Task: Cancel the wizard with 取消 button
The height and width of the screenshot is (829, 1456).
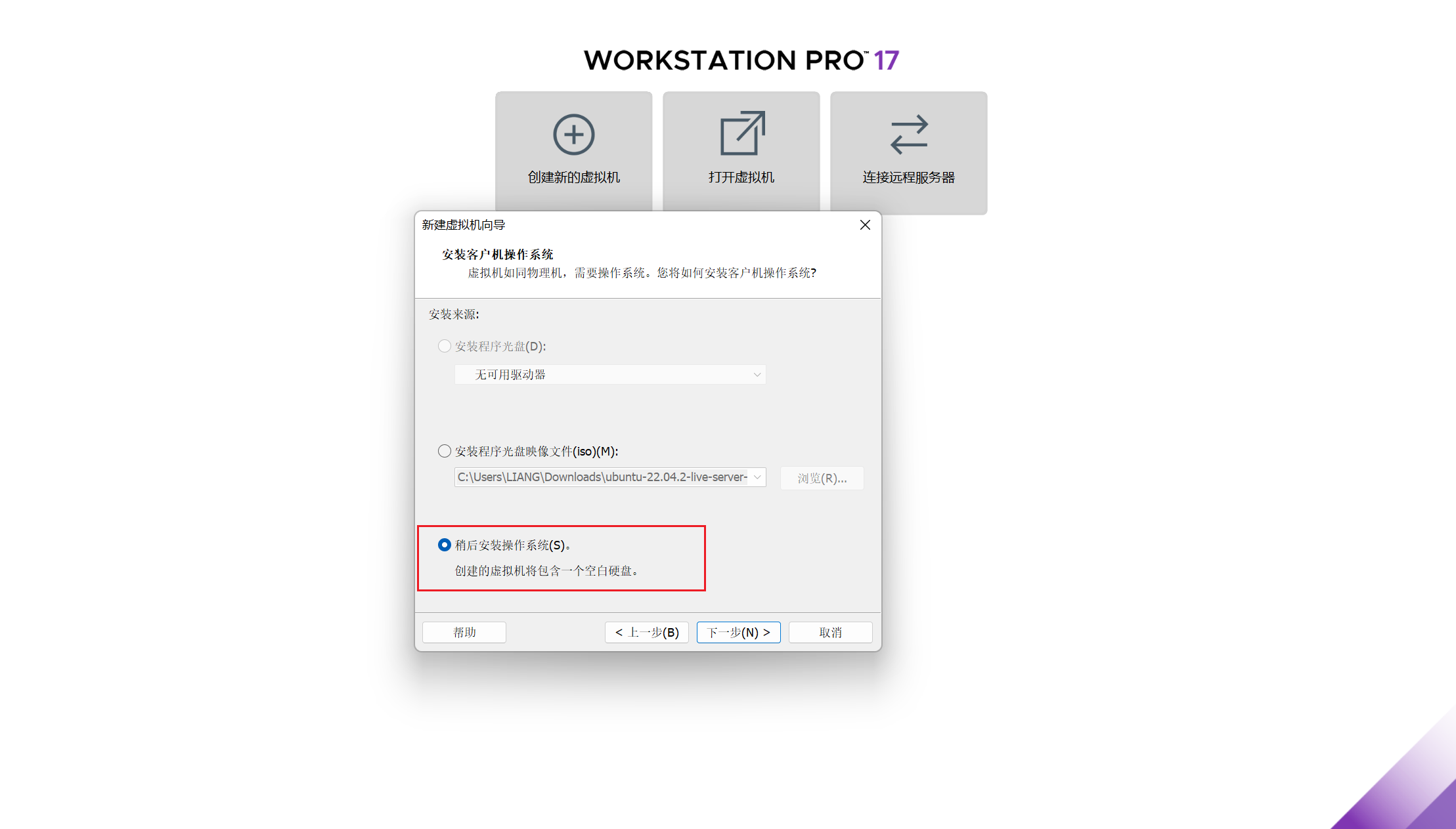Action: 830,632
